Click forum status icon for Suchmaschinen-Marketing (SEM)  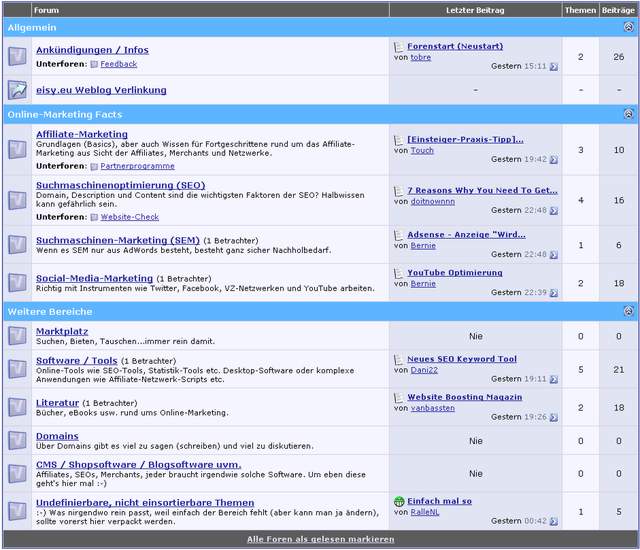click(x=17, y=245)
